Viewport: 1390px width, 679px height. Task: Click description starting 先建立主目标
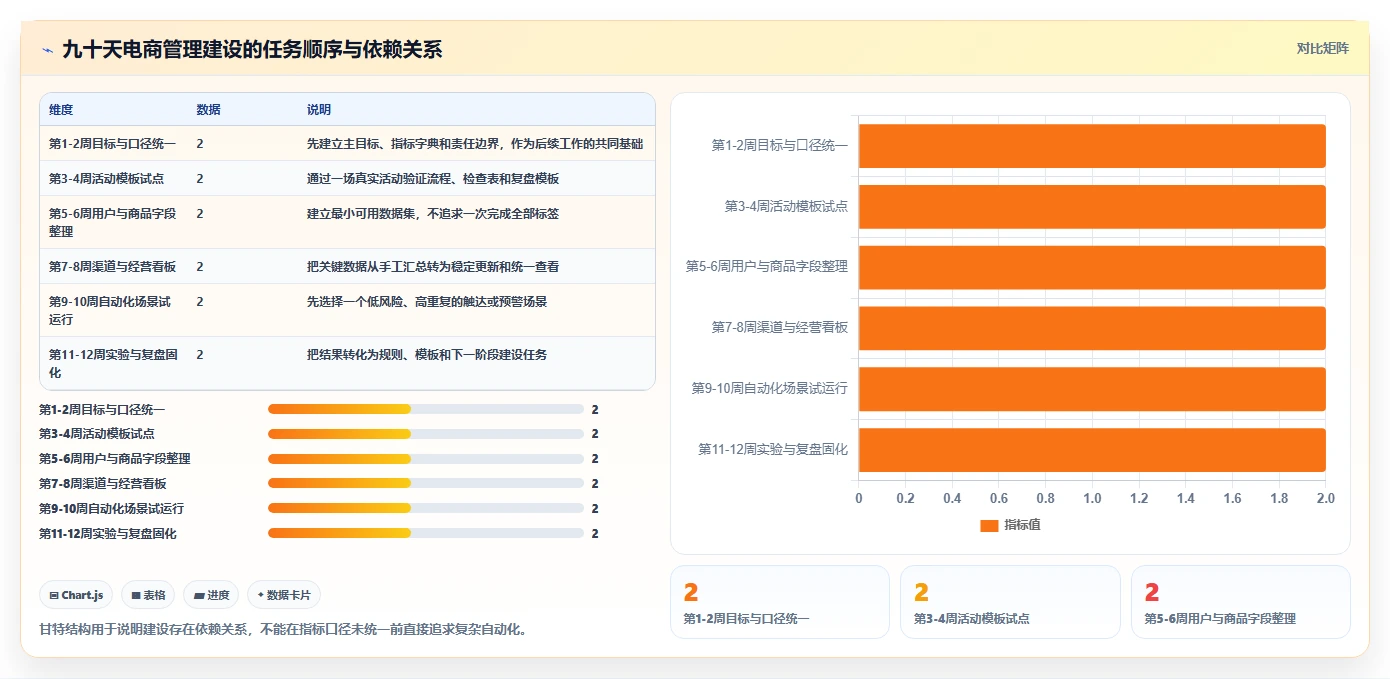pos(475,144)
